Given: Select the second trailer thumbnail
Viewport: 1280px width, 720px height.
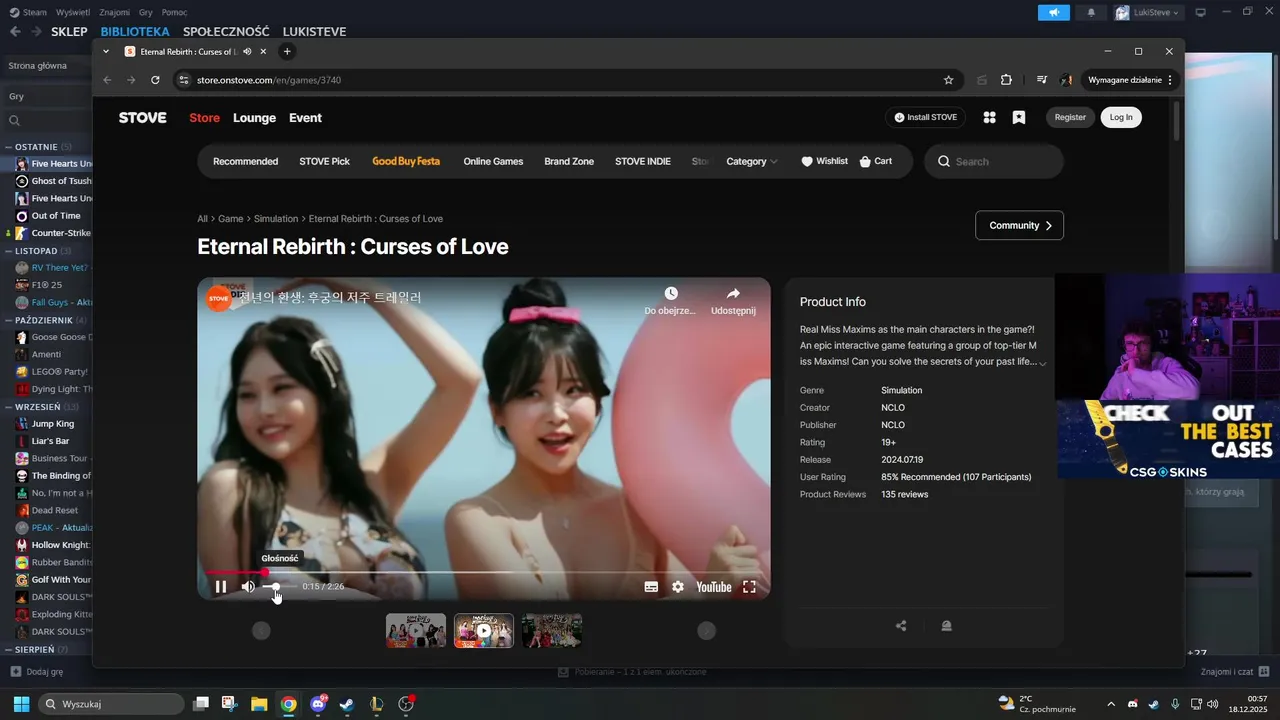Looking at the screenshot, I should [x=484, y=631].
